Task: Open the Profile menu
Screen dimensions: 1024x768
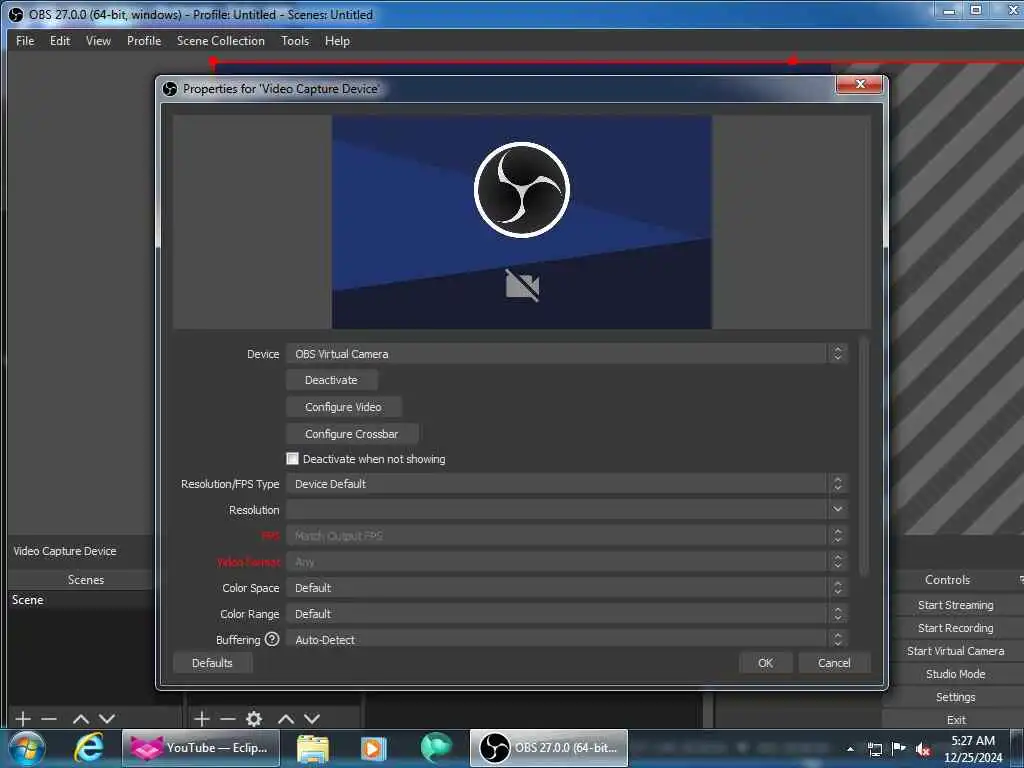Action: (144, 40)
